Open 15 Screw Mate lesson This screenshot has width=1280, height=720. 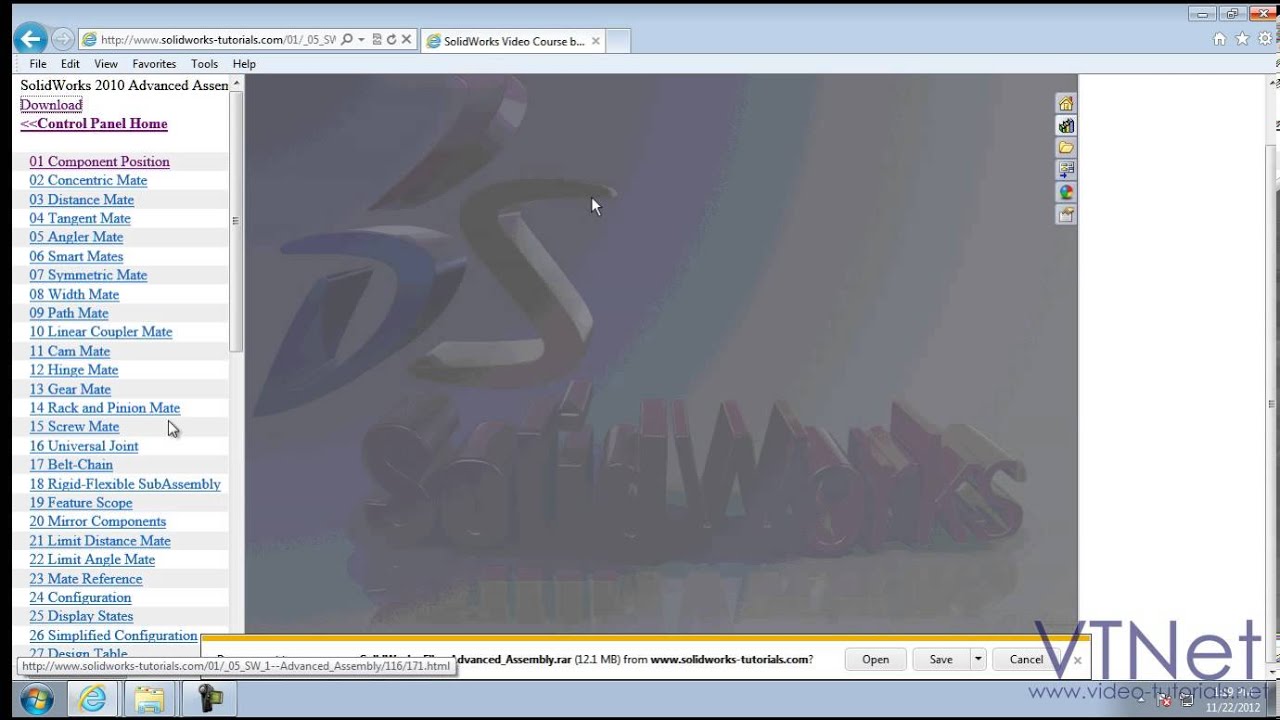coord(74,427)
